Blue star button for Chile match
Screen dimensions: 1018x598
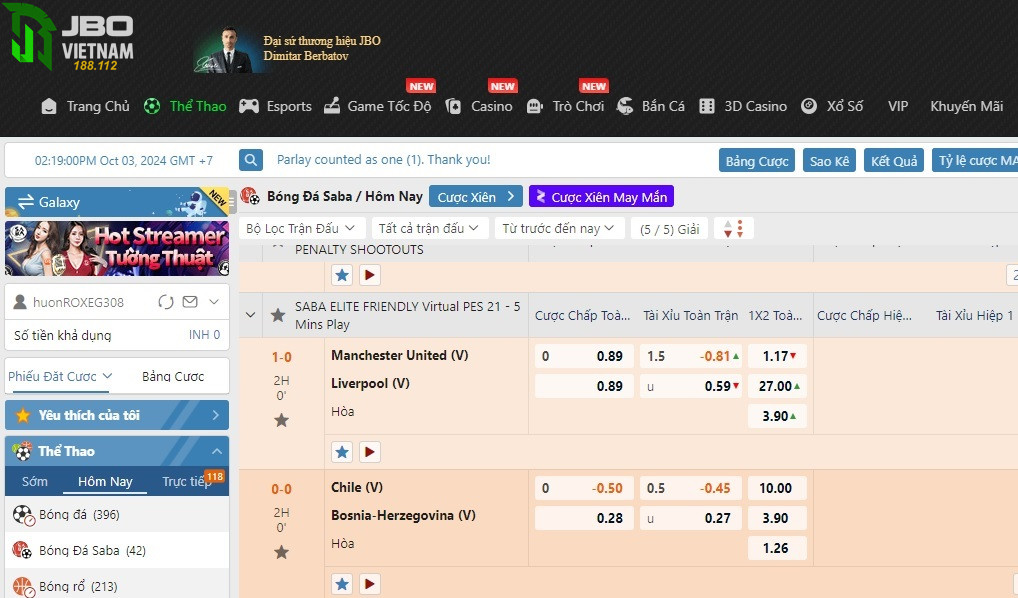tap(342, 584)
